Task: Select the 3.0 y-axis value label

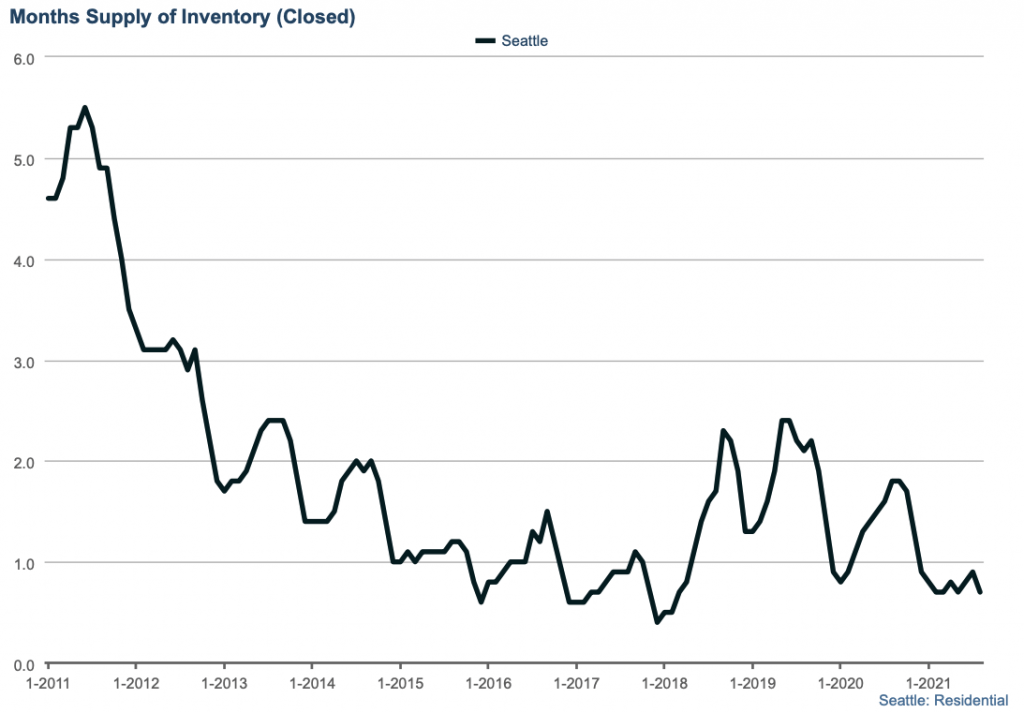Action: coord(24,361)
